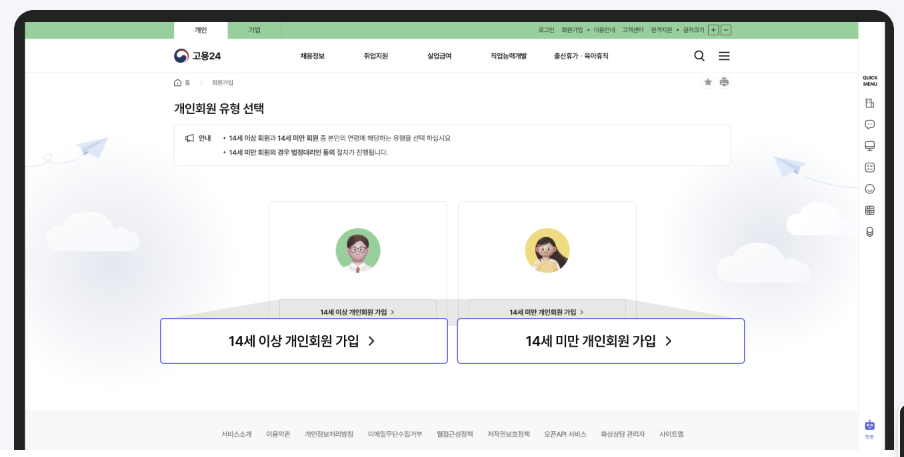The width and height of the screenshot is (904, 457).
Task: Open the quick menu grid table icon
Action: click(870, 210)
